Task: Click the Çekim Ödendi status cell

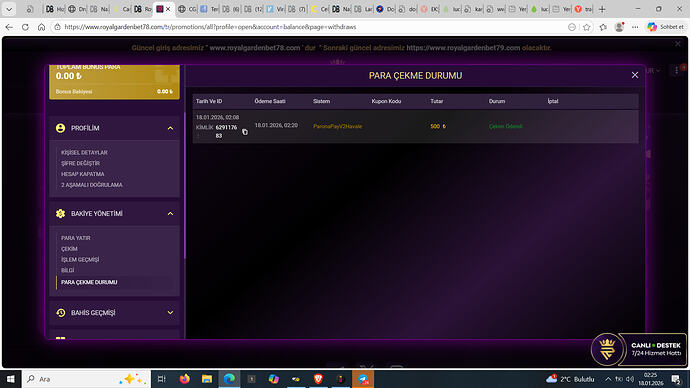Action: pos(505,126)
